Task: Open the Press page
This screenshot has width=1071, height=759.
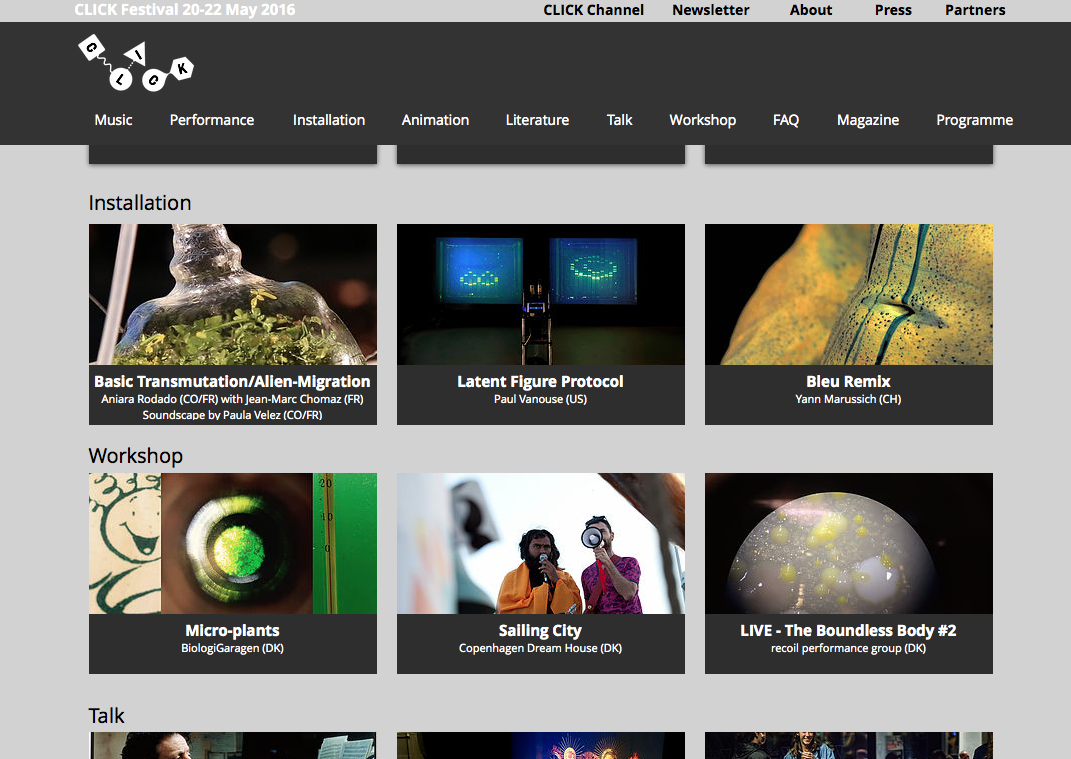Action: (893, 10)
